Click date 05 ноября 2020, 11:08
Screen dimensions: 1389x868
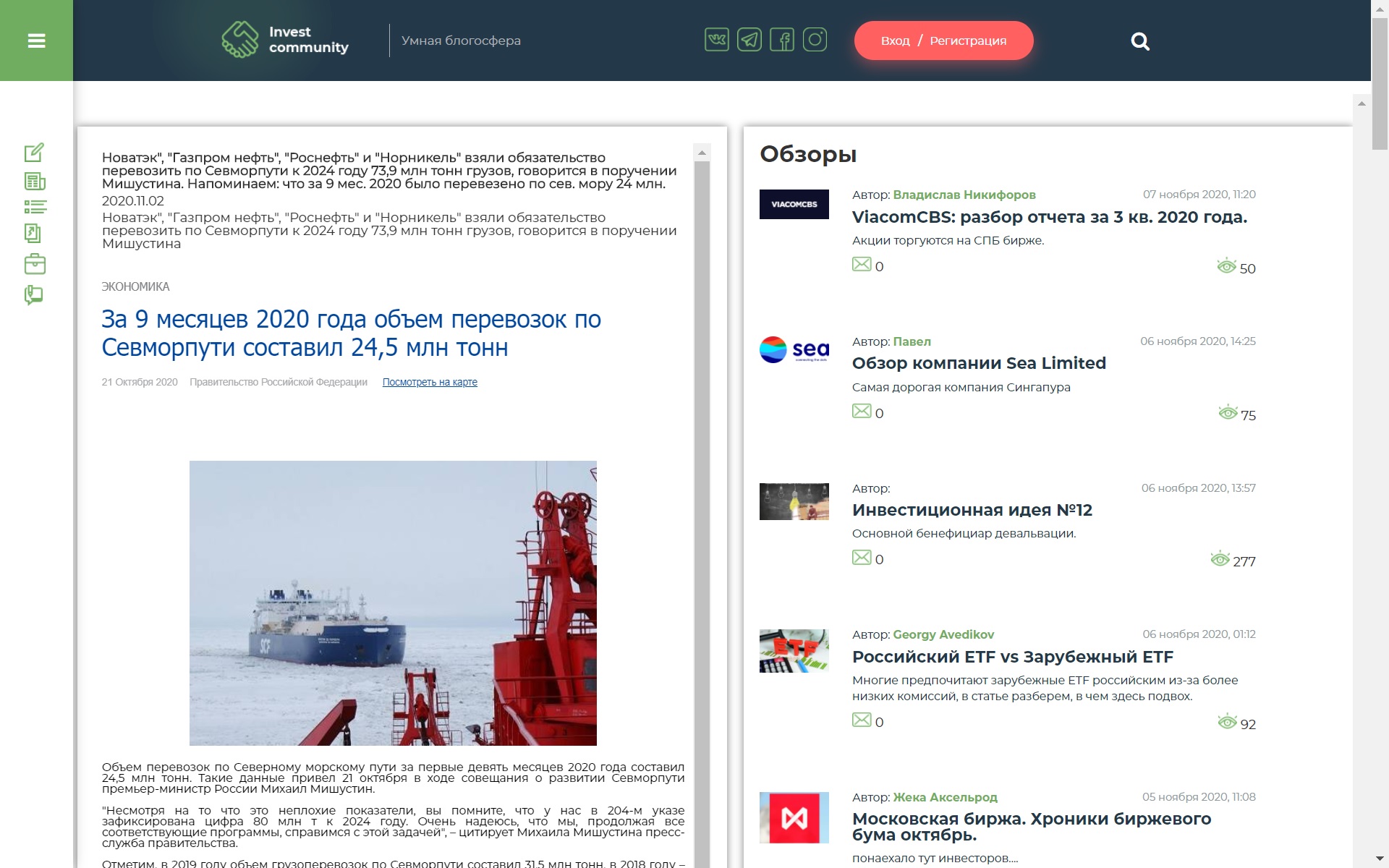(x=1199, y=797)
